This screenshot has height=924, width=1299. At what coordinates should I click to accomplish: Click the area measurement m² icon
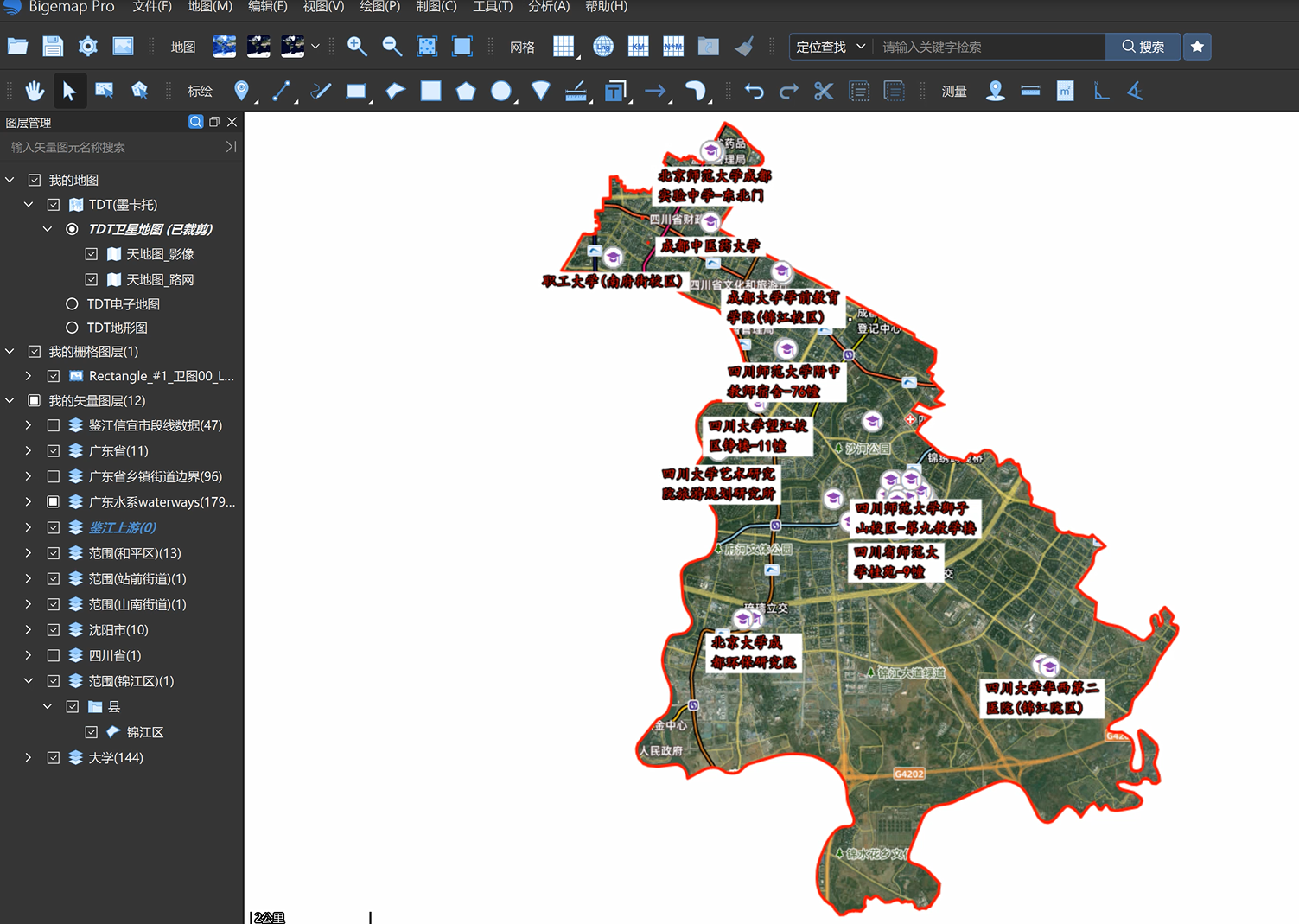(1066, 91)
